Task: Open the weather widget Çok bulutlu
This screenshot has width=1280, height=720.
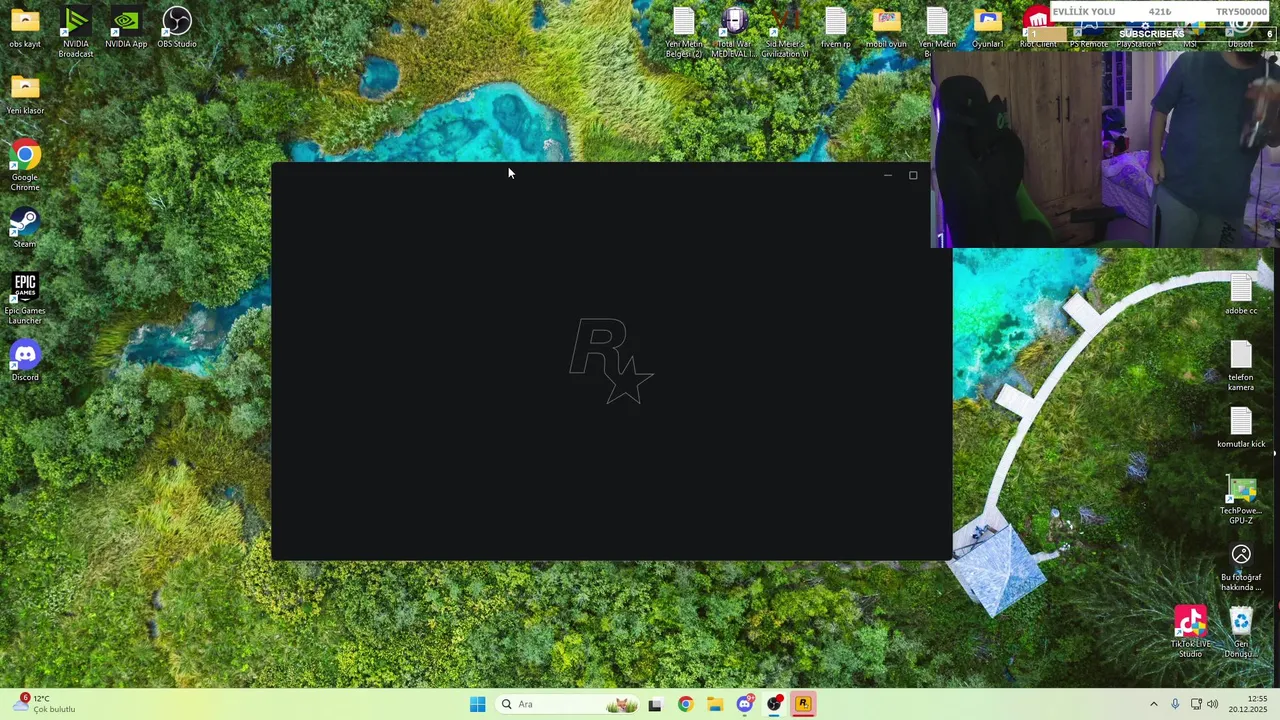Action: 44,704
